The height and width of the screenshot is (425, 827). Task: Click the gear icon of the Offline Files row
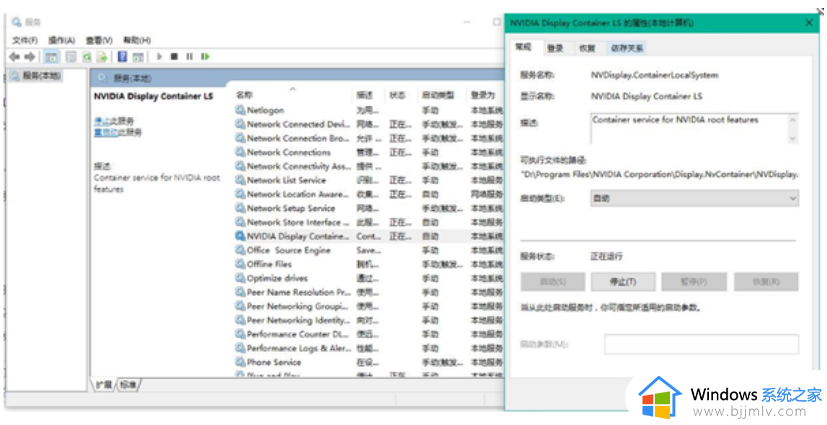click(x=240, y=264)
